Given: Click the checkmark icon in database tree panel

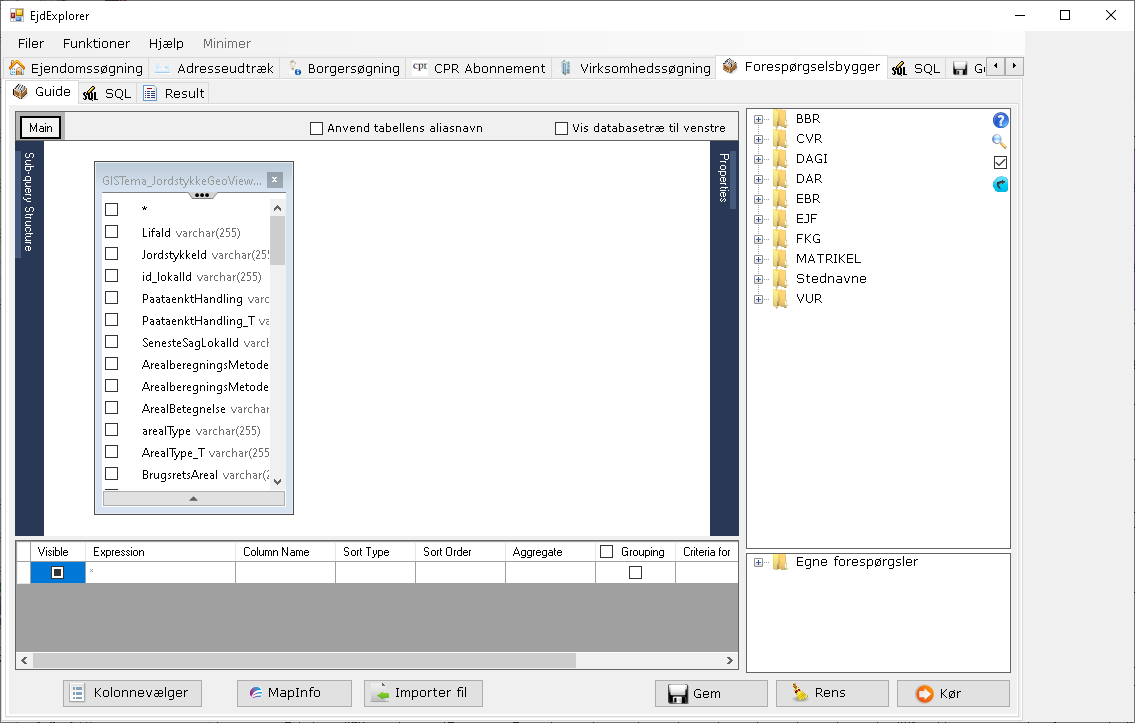Looking at the screenshot, I should point(1000,163).
